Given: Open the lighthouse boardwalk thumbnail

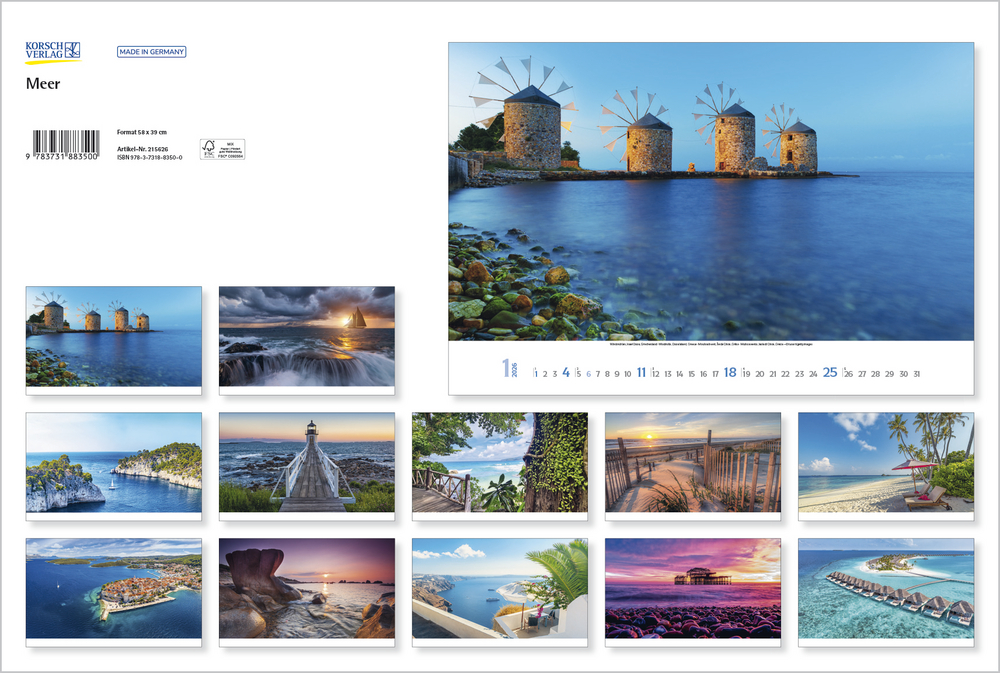Looking at the screenshot, I should click(x=306, y=462).
